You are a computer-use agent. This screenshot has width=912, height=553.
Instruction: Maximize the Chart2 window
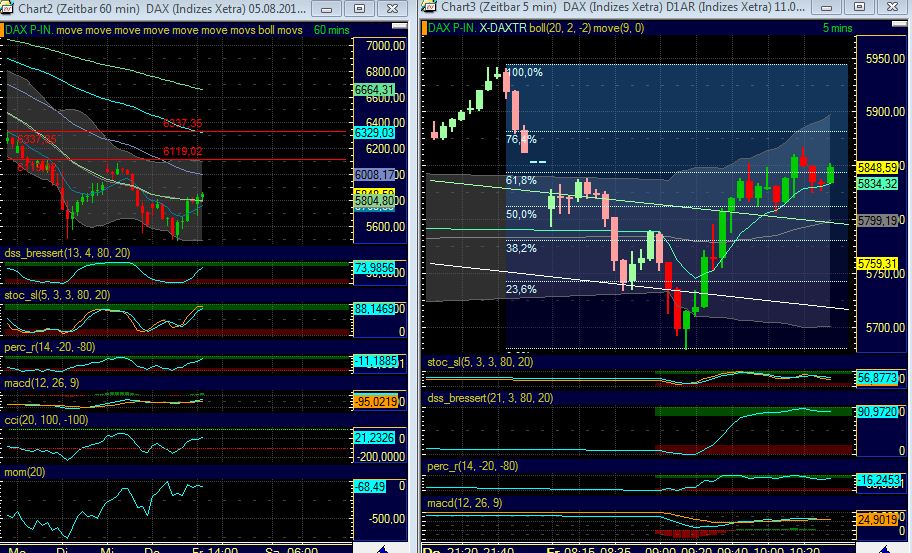(x=359, y=9)
